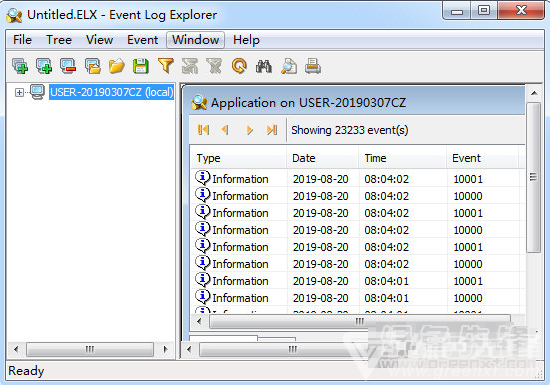The width and height of the screenshot is (550, 385).
Task: Select USER-20190307CZ (local) in the tree
Action: point(112,92)
